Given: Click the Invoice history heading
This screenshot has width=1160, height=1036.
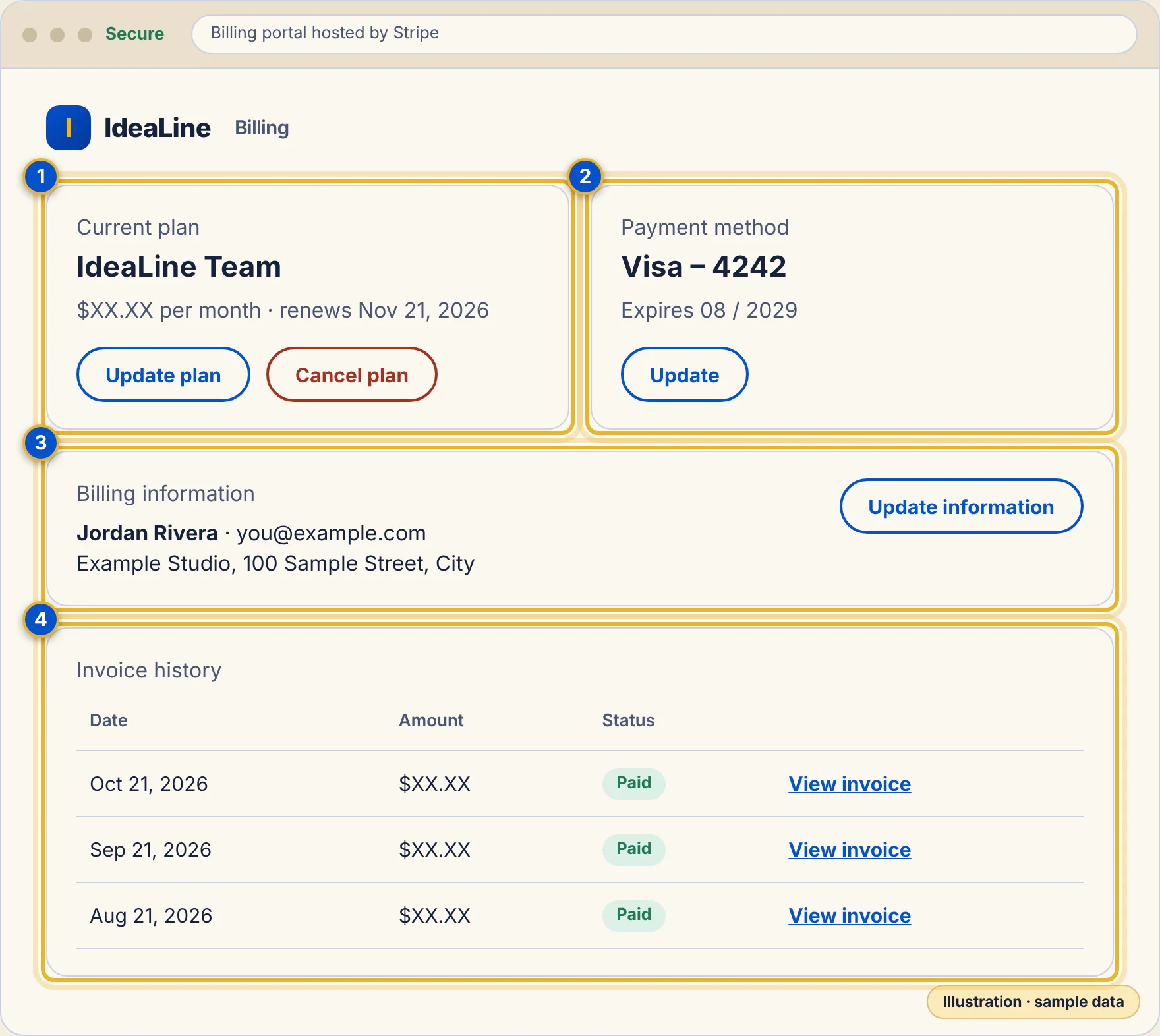Looking at the screenshot, I should (149, 670).
